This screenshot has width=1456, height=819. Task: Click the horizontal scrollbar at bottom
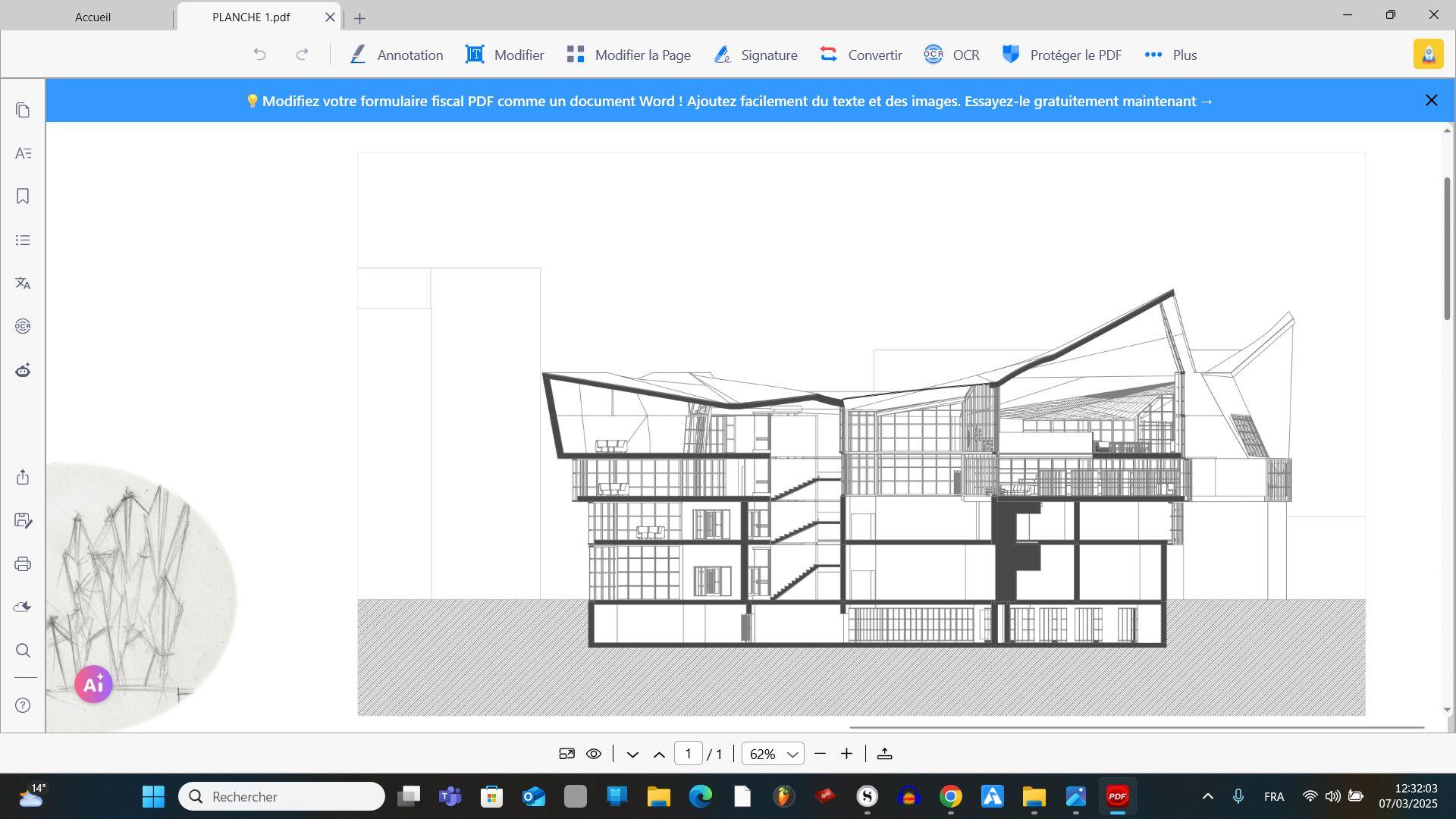(x=1136, y=726)
